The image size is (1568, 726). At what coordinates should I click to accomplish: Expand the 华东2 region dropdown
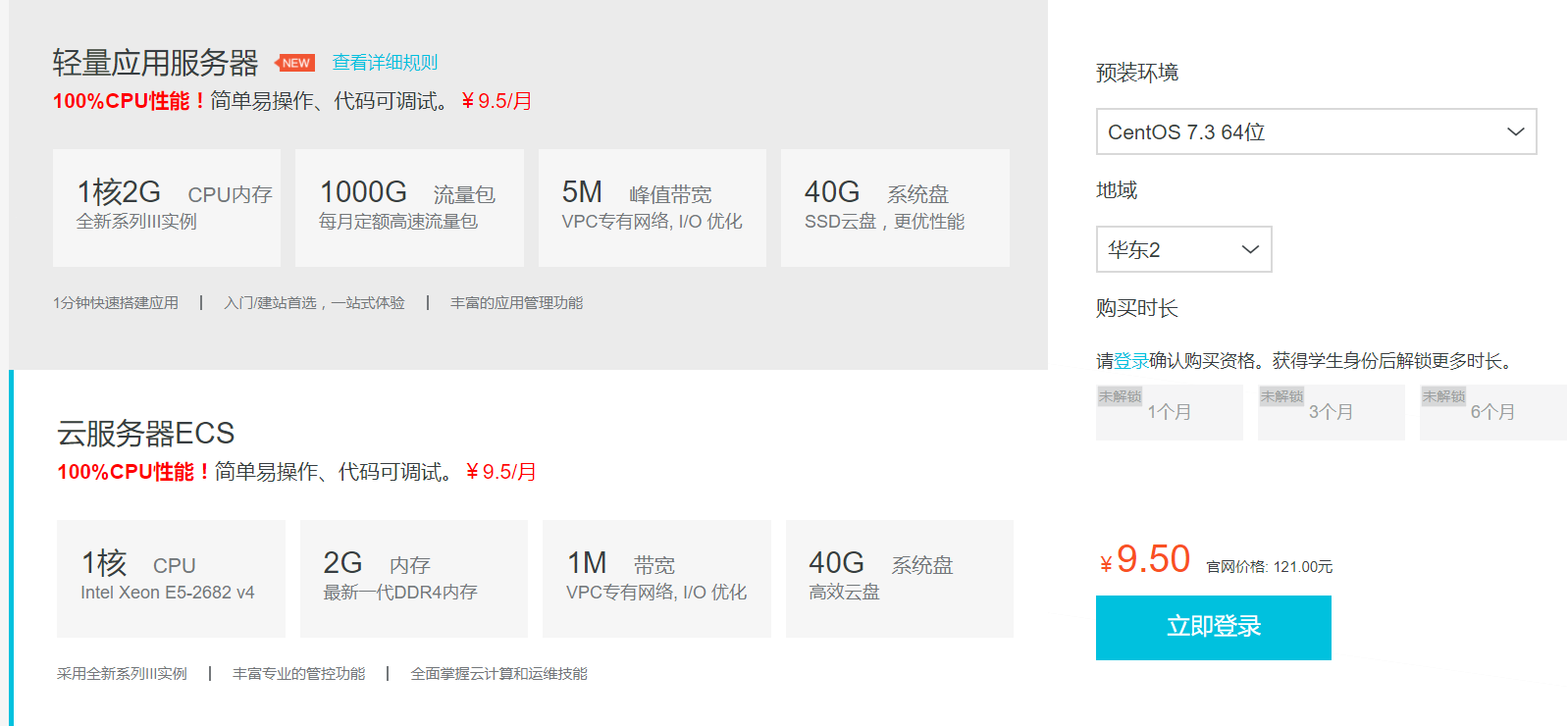click(1183, 249)
